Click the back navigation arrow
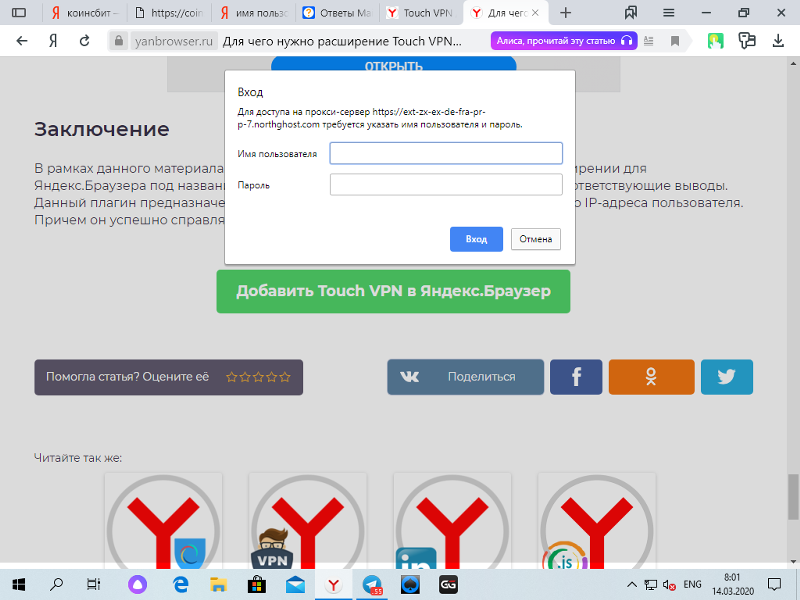The width and height of the screenshot is (800, 600). (x=21, y=41)
